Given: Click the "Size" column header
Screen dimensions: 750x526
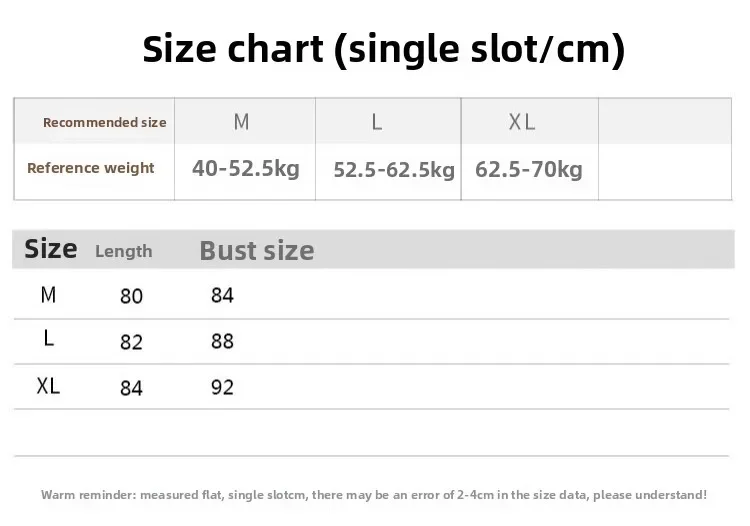Looking at the screenshot, I should (50, 249).
